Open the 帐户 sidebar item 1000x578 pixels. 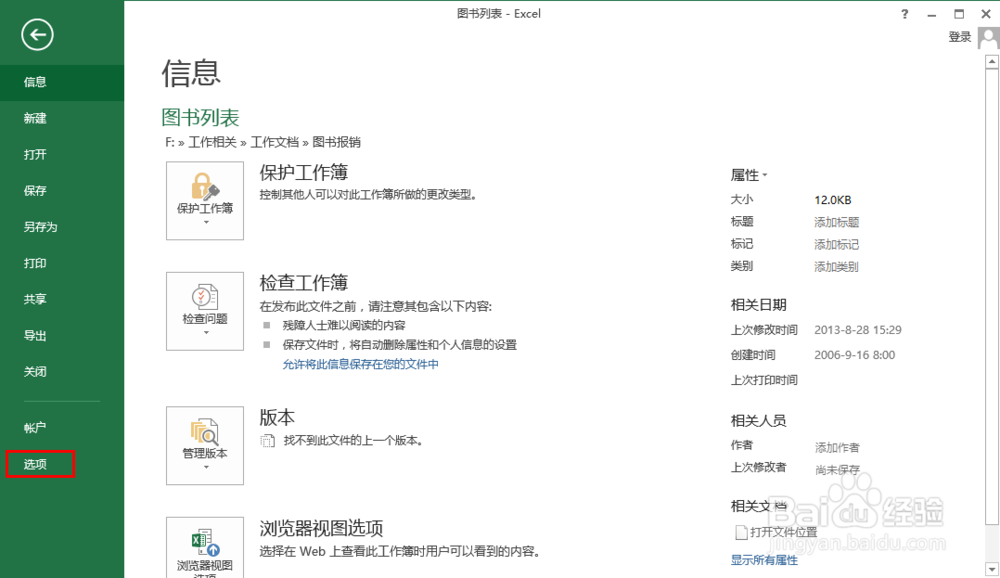62,428
